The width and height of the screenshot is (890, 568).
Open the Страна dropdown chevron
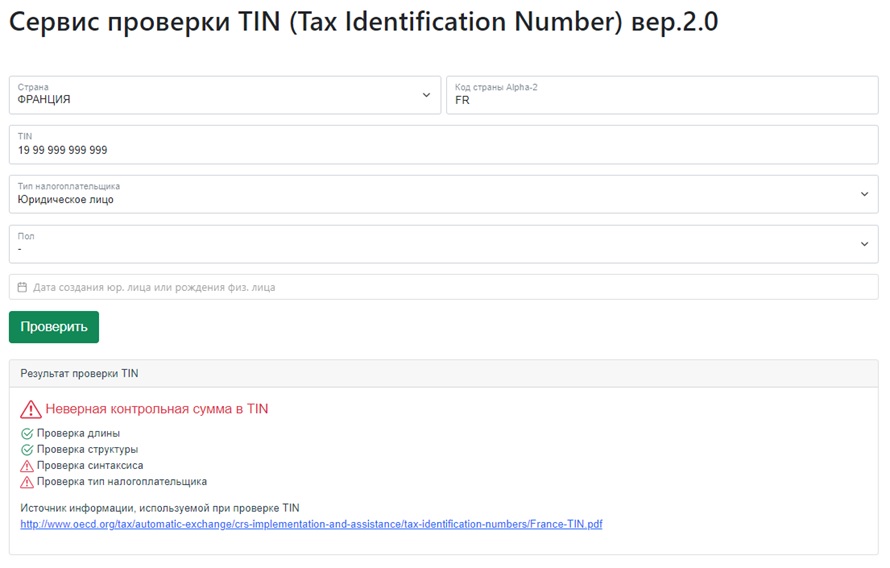426,95
